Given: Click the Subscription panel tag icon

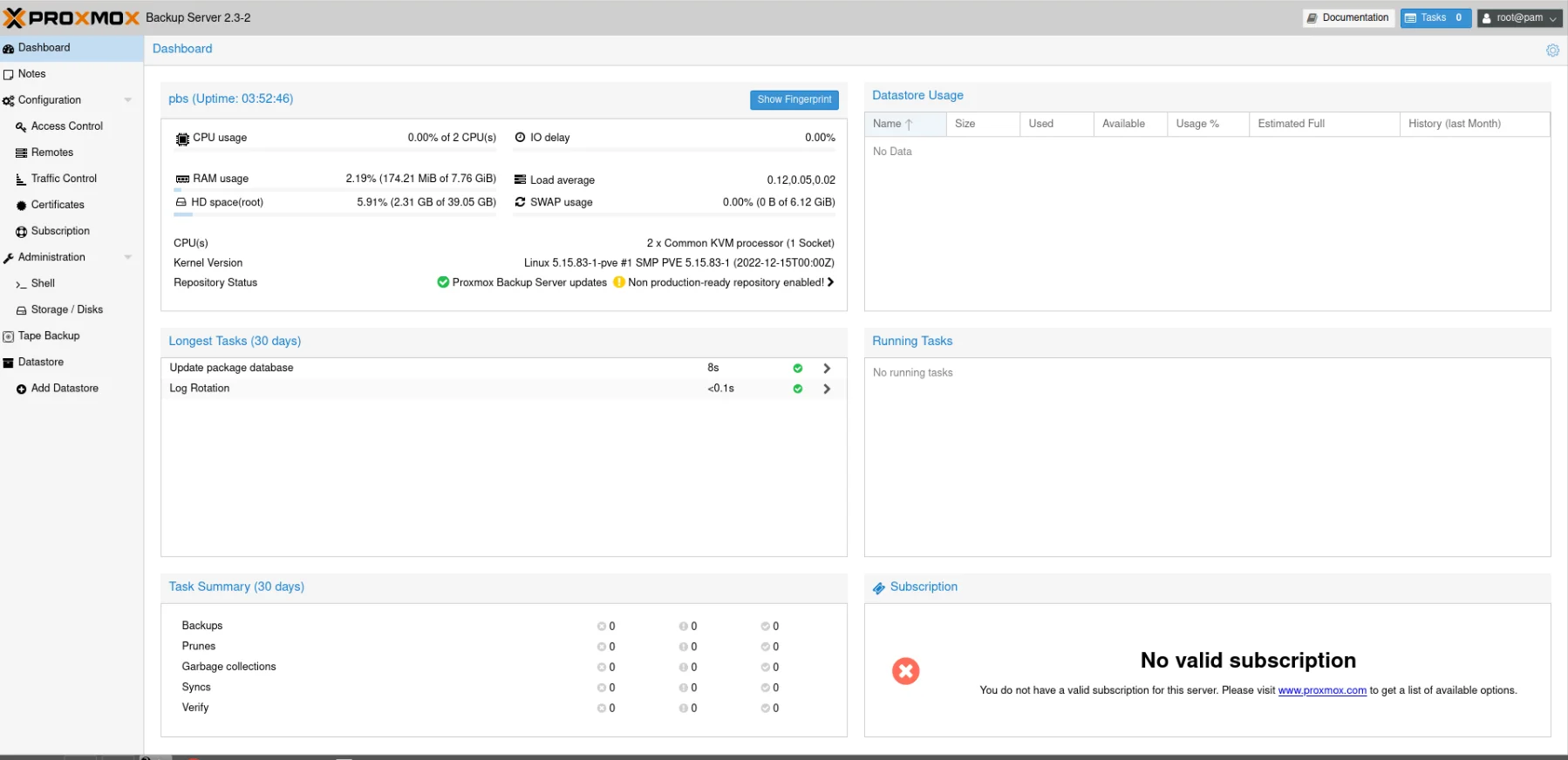Looking at the screenshot, I should pyautogui.click(x=879, y=588).
